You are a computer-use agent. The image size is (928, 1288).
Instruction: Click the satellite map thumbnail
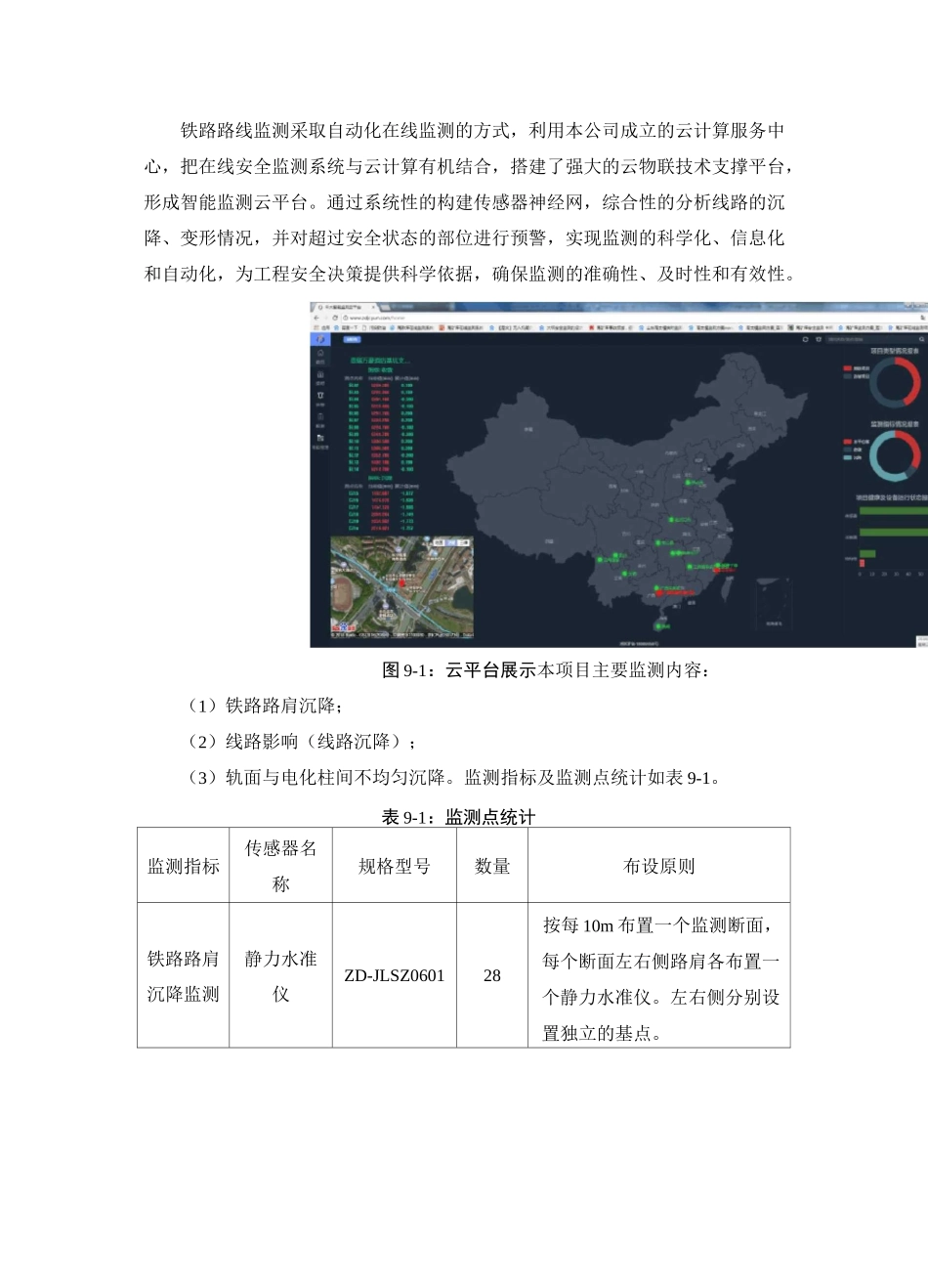(x=401, y=586)
